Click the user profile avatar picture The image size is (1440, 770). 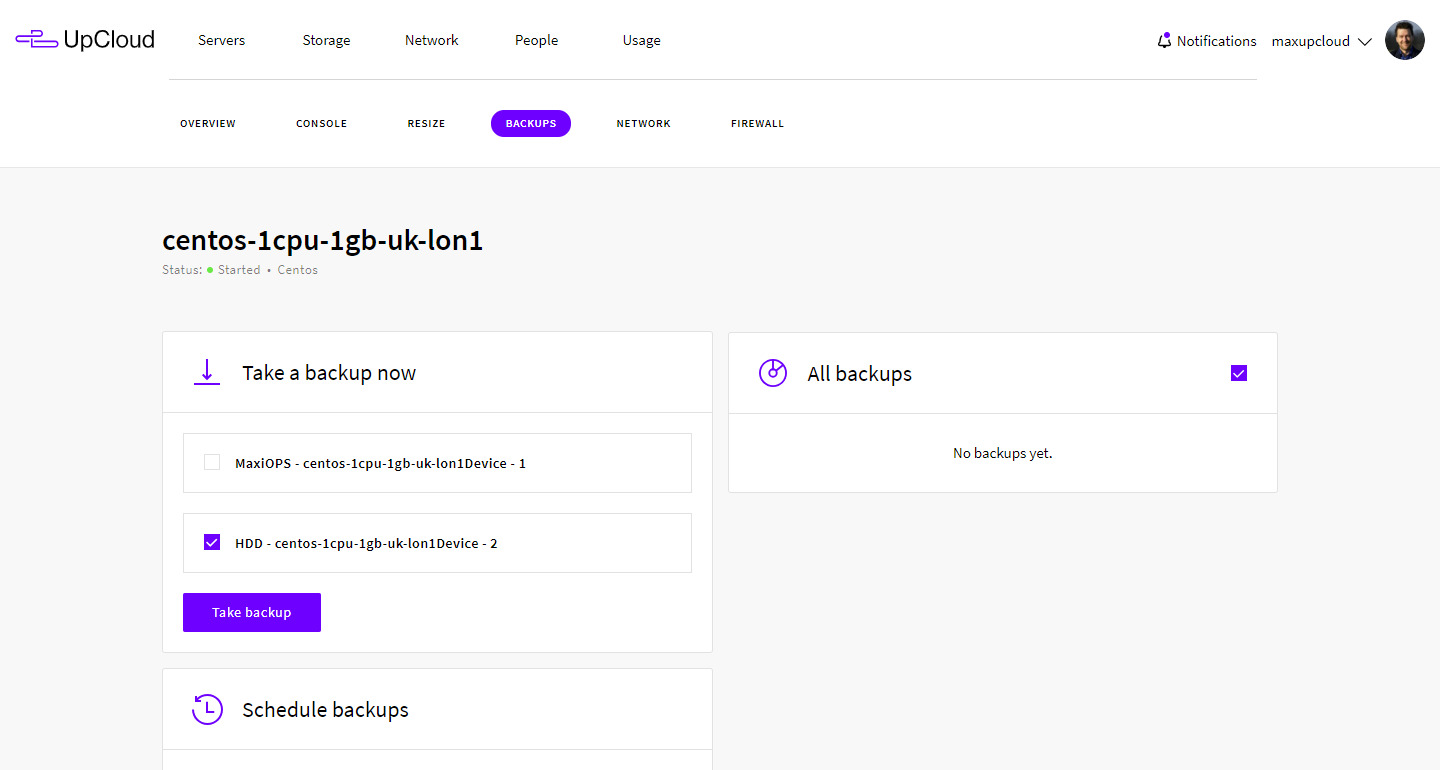pyautogui.click(x=1404, y=41)
